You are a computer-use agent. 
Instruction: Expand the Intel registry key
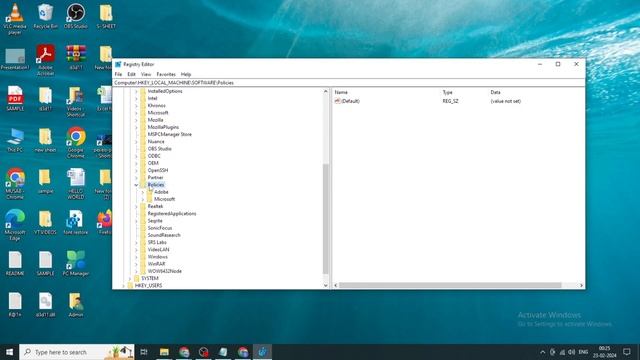(136, 98)
